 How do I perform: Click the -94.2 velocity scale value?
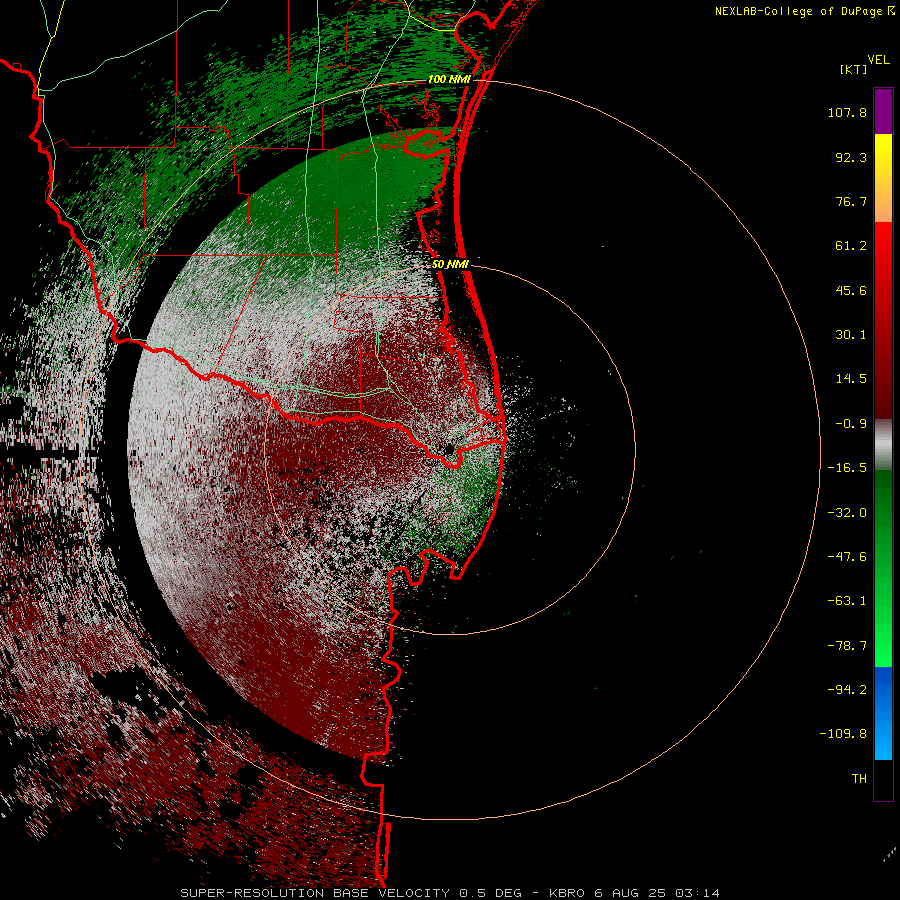coord(847,690)
